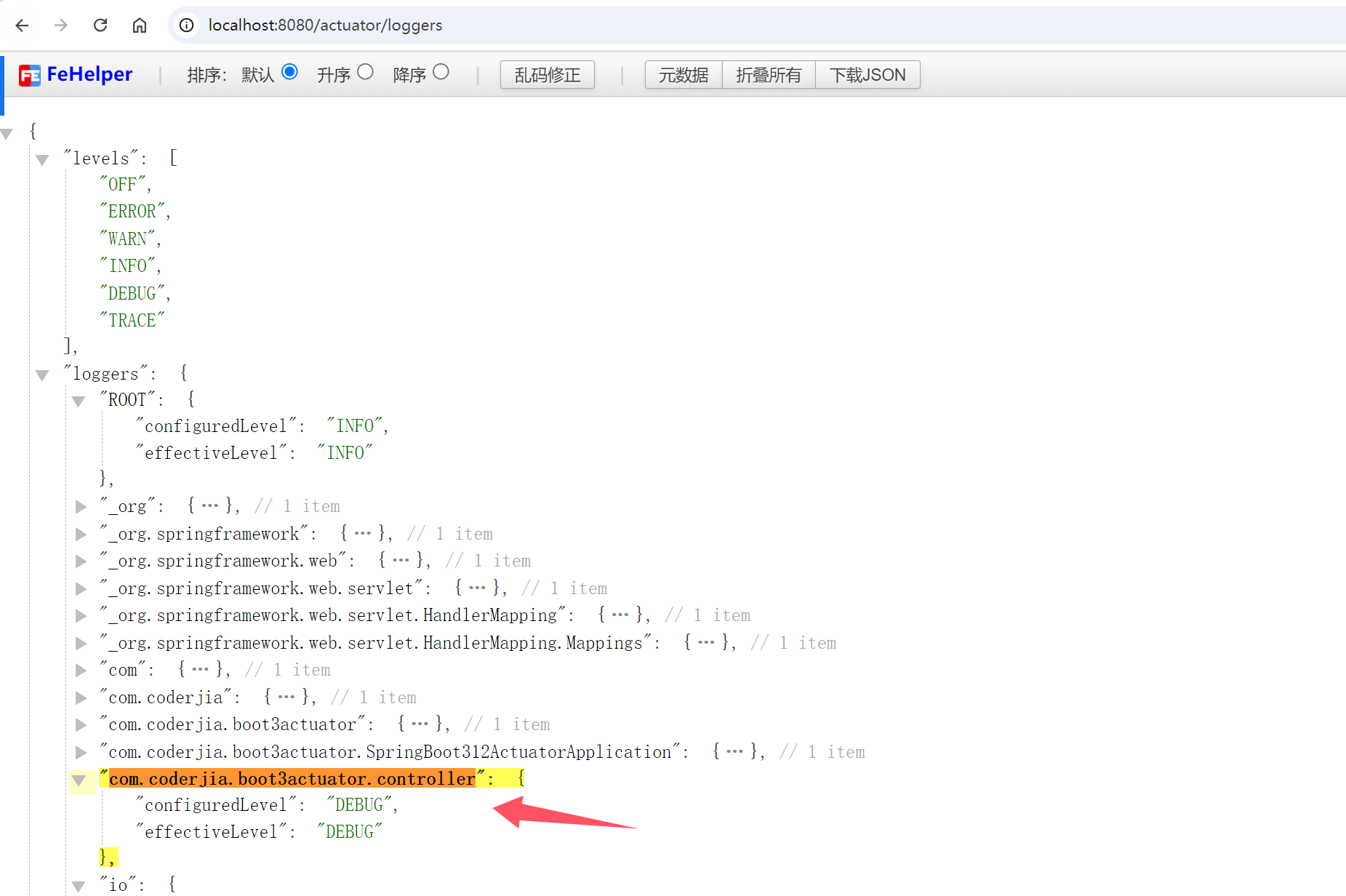Reload the page with refresh icon
Viewport: 1346px width, 896px height.
tap(100, 25)
